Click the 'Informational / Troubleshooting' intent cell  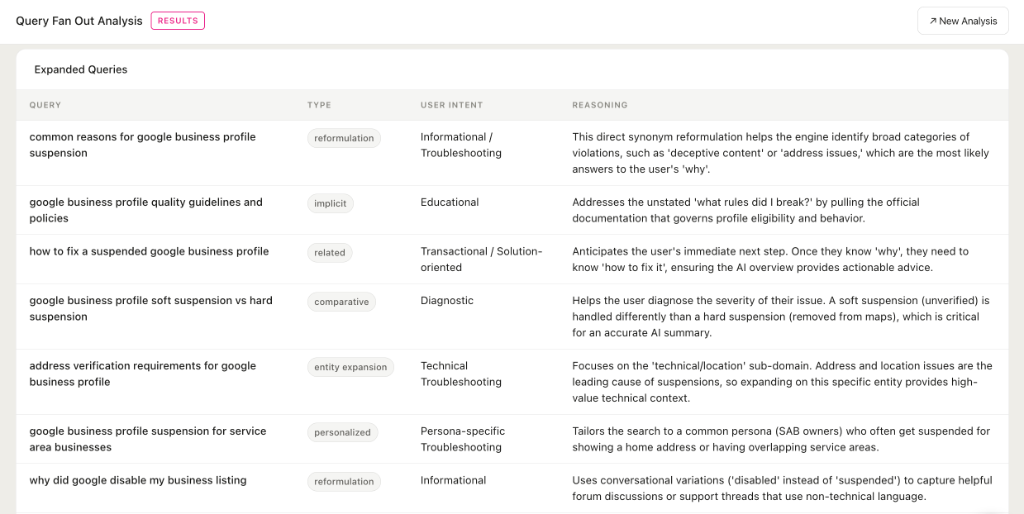(x=461, y=145)
